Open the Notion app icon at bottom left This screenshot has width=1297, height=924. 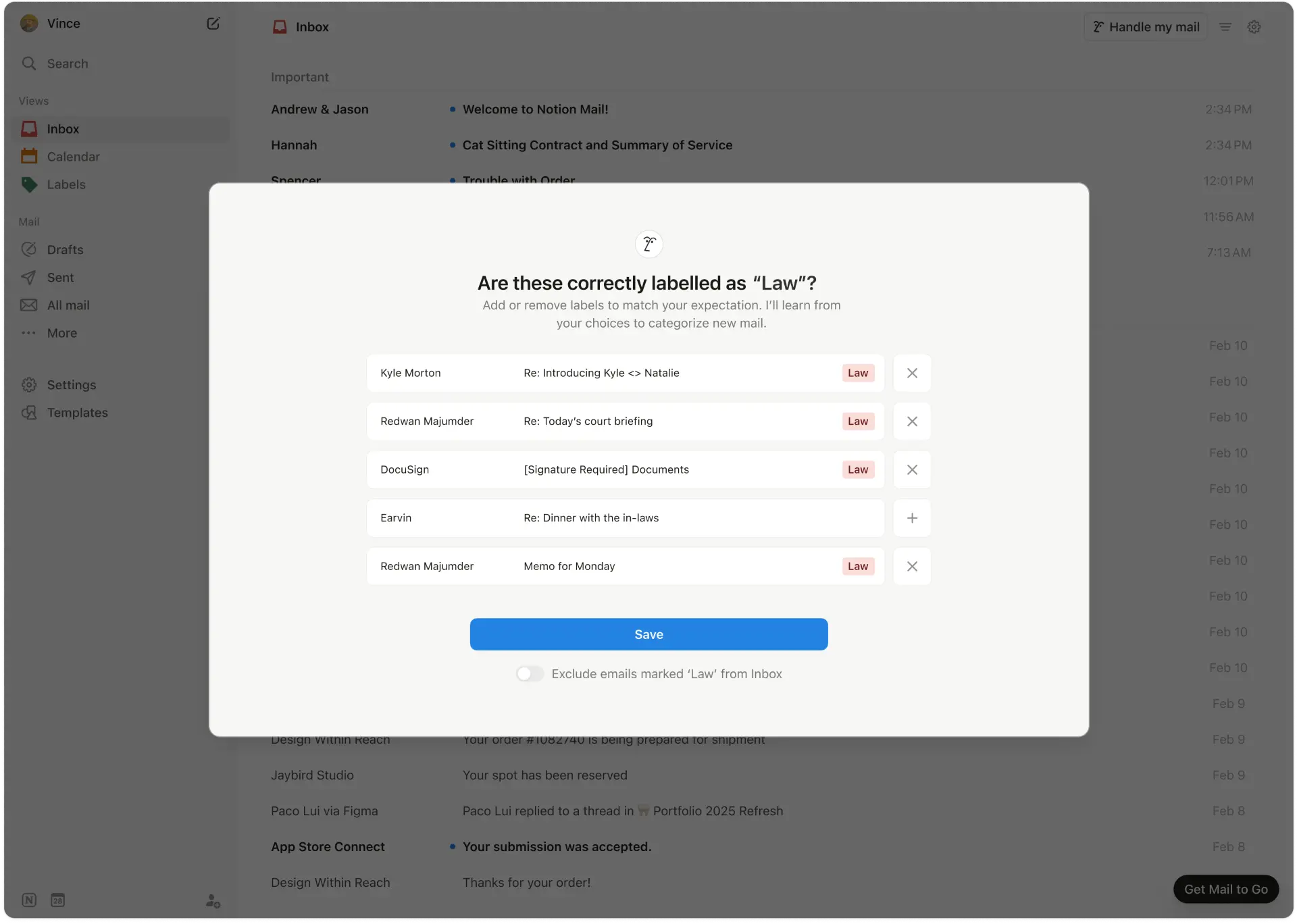coord(29,900)
